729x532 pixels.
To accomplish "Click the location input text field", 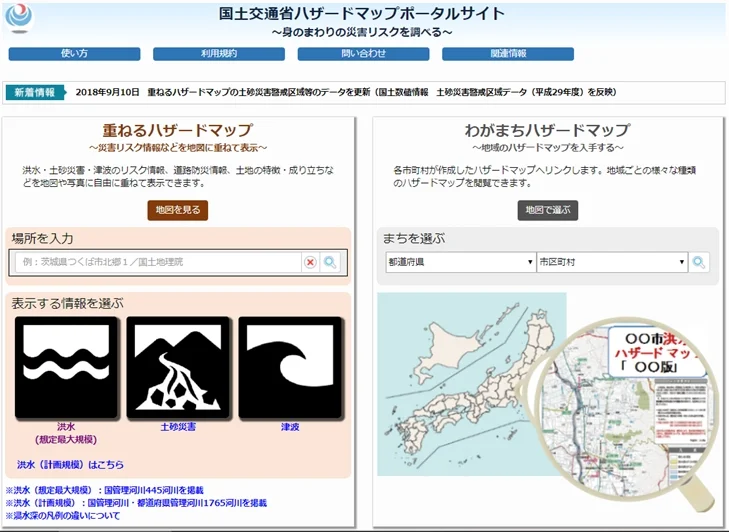I will 158,262.
